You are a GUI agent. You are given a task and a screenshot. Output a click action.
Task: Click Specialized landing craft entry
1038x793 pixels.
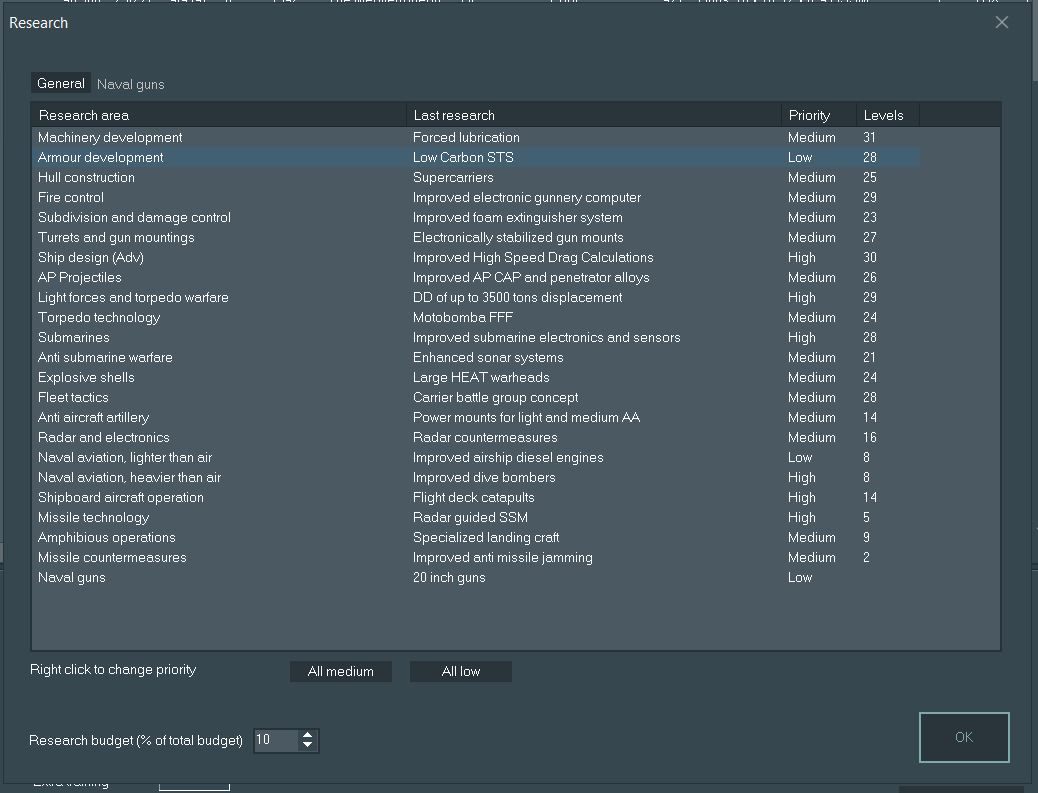pyautogui.click(x=486, y=537)
